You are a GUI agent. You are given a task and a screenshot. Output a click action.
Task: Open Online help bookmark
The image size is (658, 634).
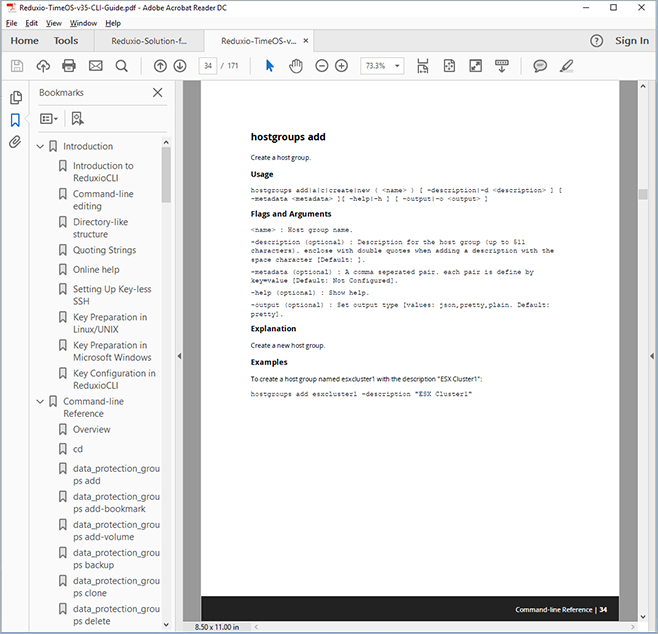[96, 269]
